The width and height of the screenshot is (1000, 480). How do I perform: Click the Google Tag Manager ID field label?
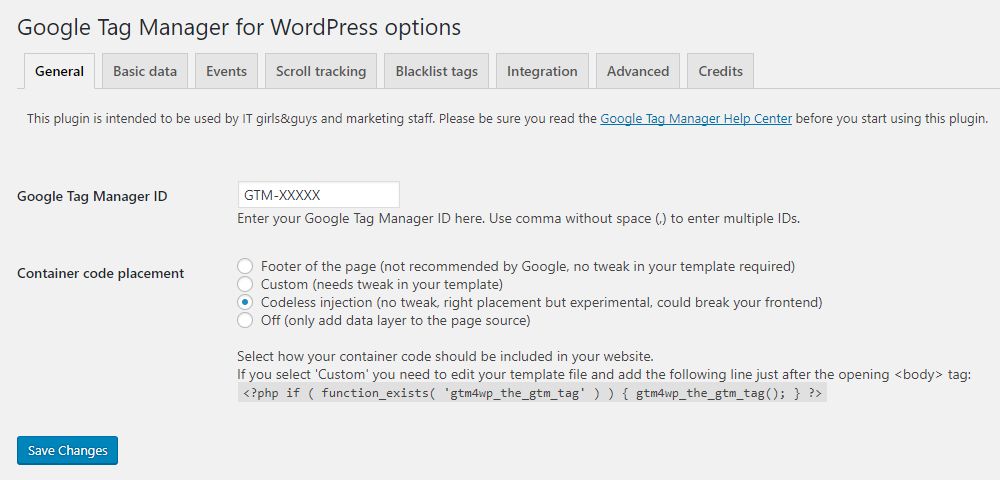click(x=92, y=196)
